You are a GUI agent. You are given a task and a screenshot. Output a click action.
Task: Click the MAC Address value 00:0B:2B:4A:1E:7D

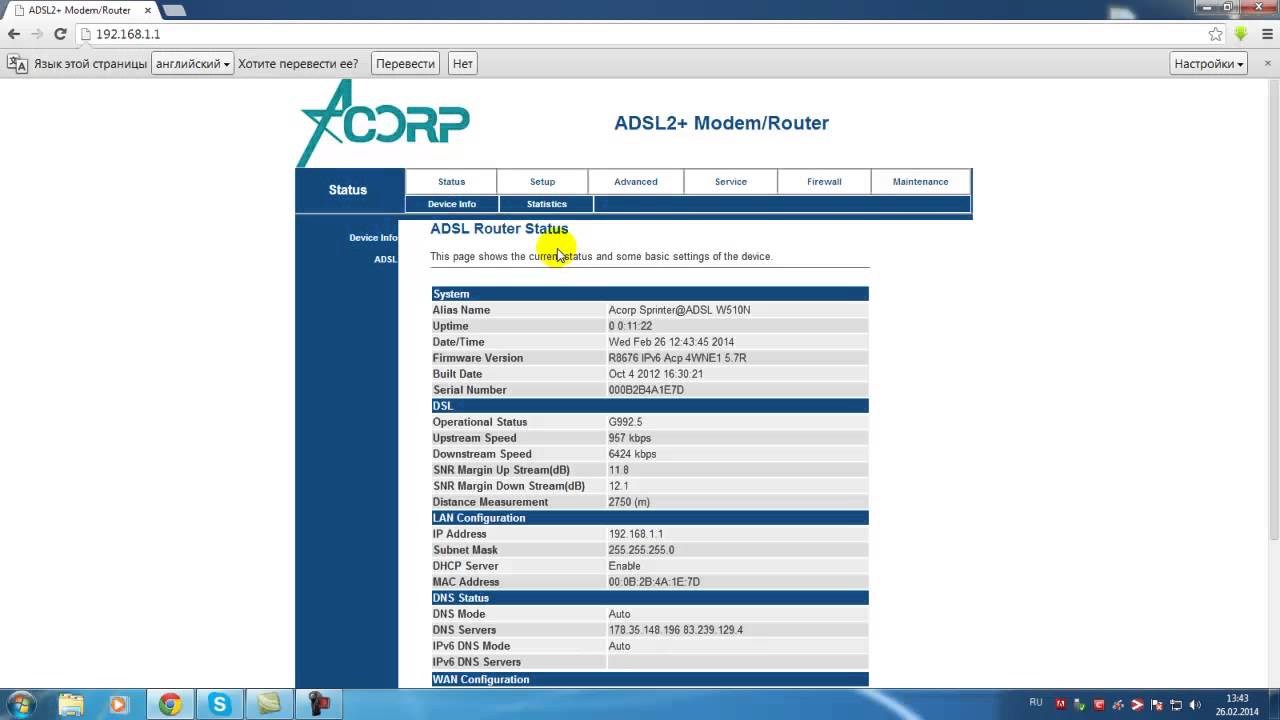click(654, 582)
